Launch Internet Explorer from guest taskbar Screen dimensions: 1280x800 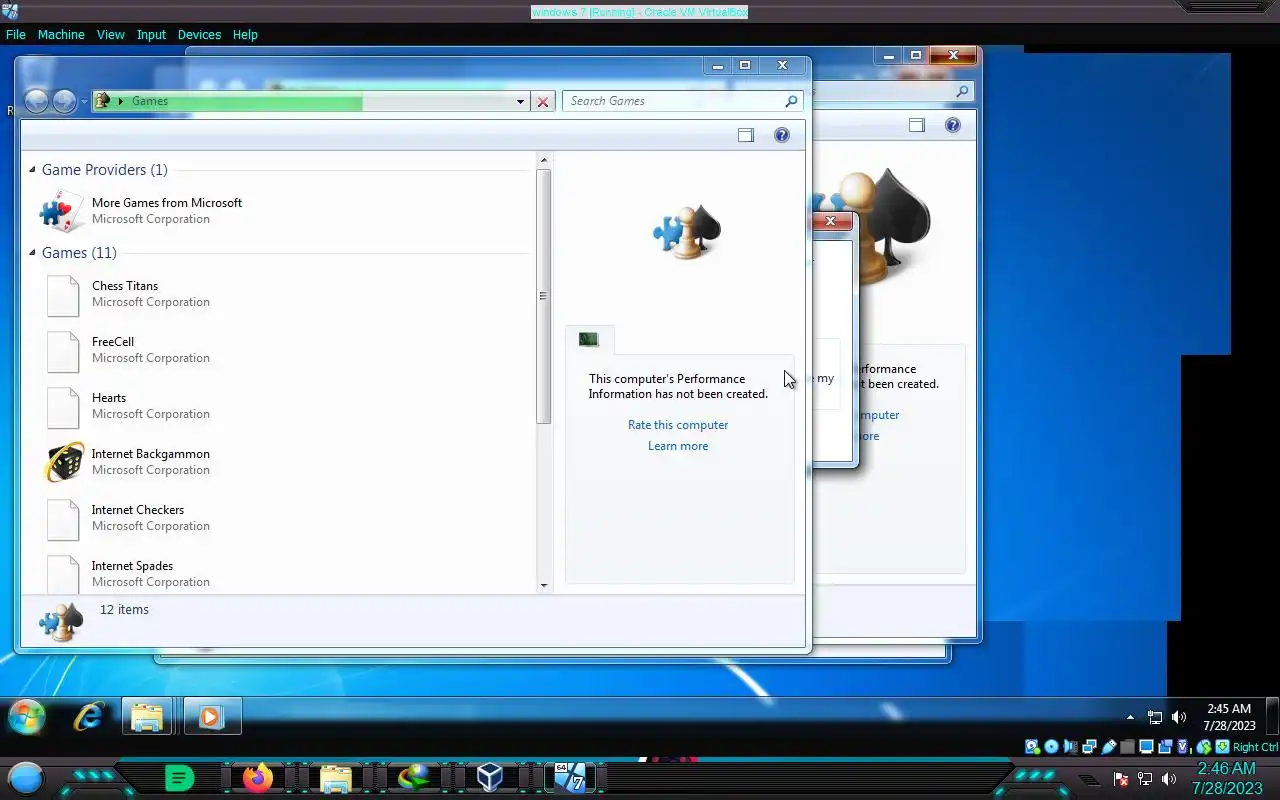(89, 716)
